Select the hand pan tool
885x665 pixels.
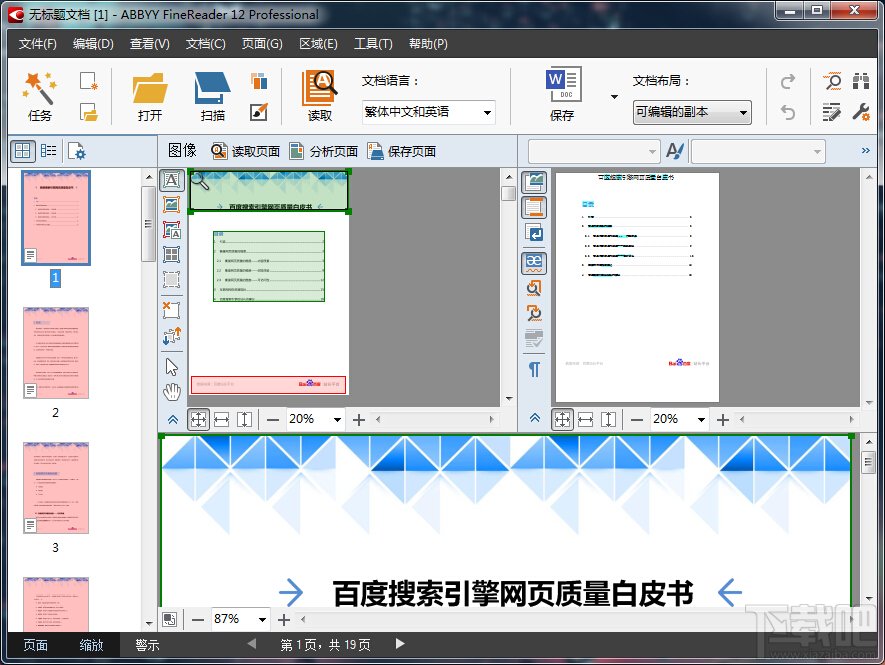tap(172, 392)
